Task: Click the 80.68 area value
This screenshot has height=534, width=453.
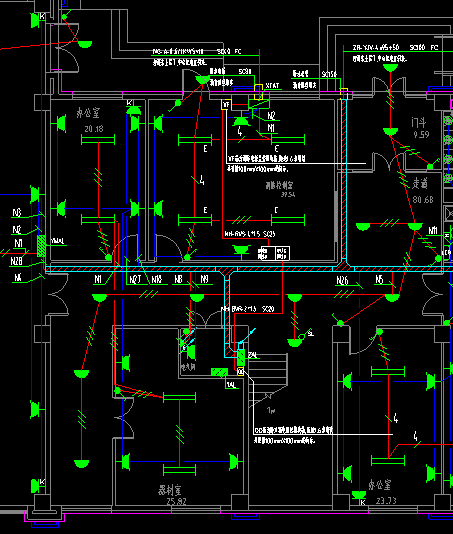Action: [x=423, y=200]
